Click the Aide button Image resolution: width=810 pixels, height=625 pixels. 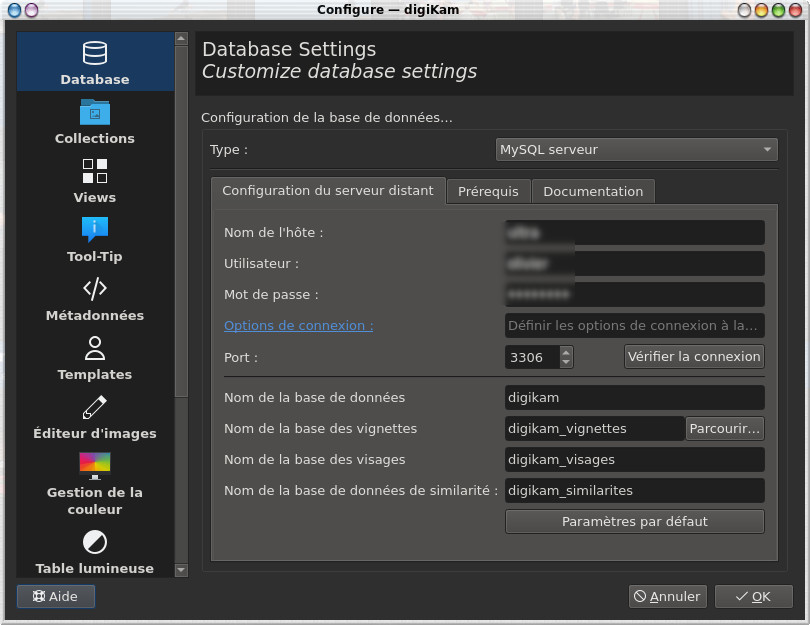point(56,597)
